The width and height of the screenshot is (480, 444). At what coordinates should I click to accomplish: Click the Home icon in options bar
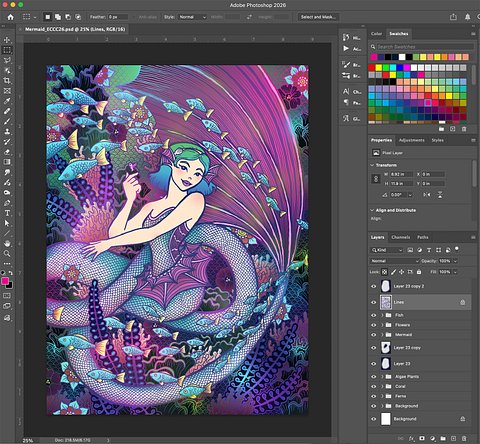pyautogui.click(x=11, y=17)
